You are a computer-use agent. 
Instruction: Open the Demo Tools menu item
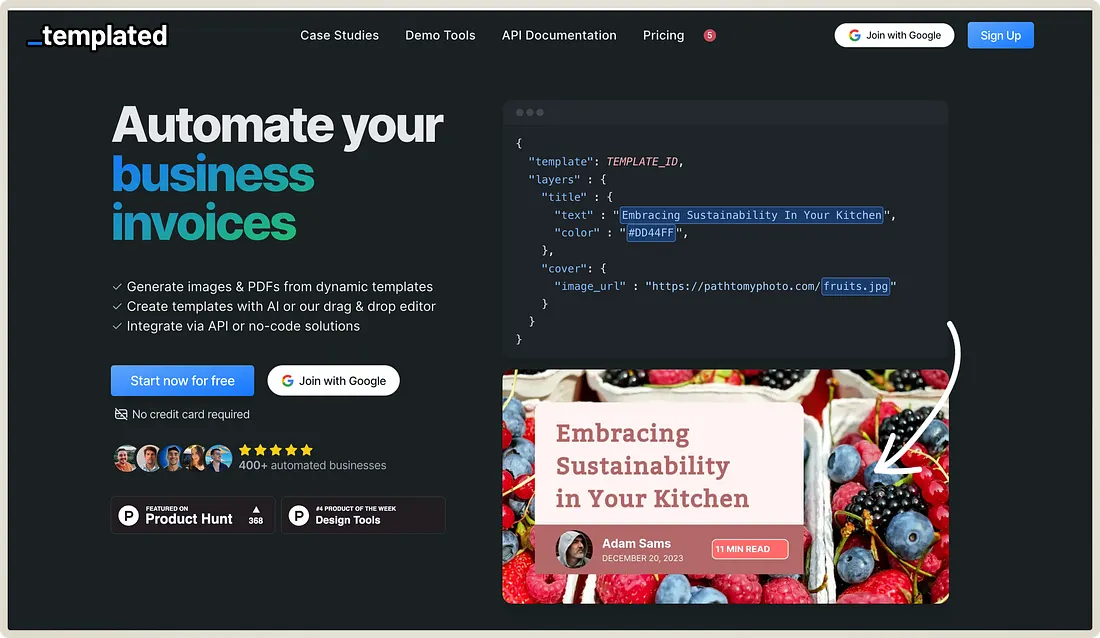pos(440,35)
